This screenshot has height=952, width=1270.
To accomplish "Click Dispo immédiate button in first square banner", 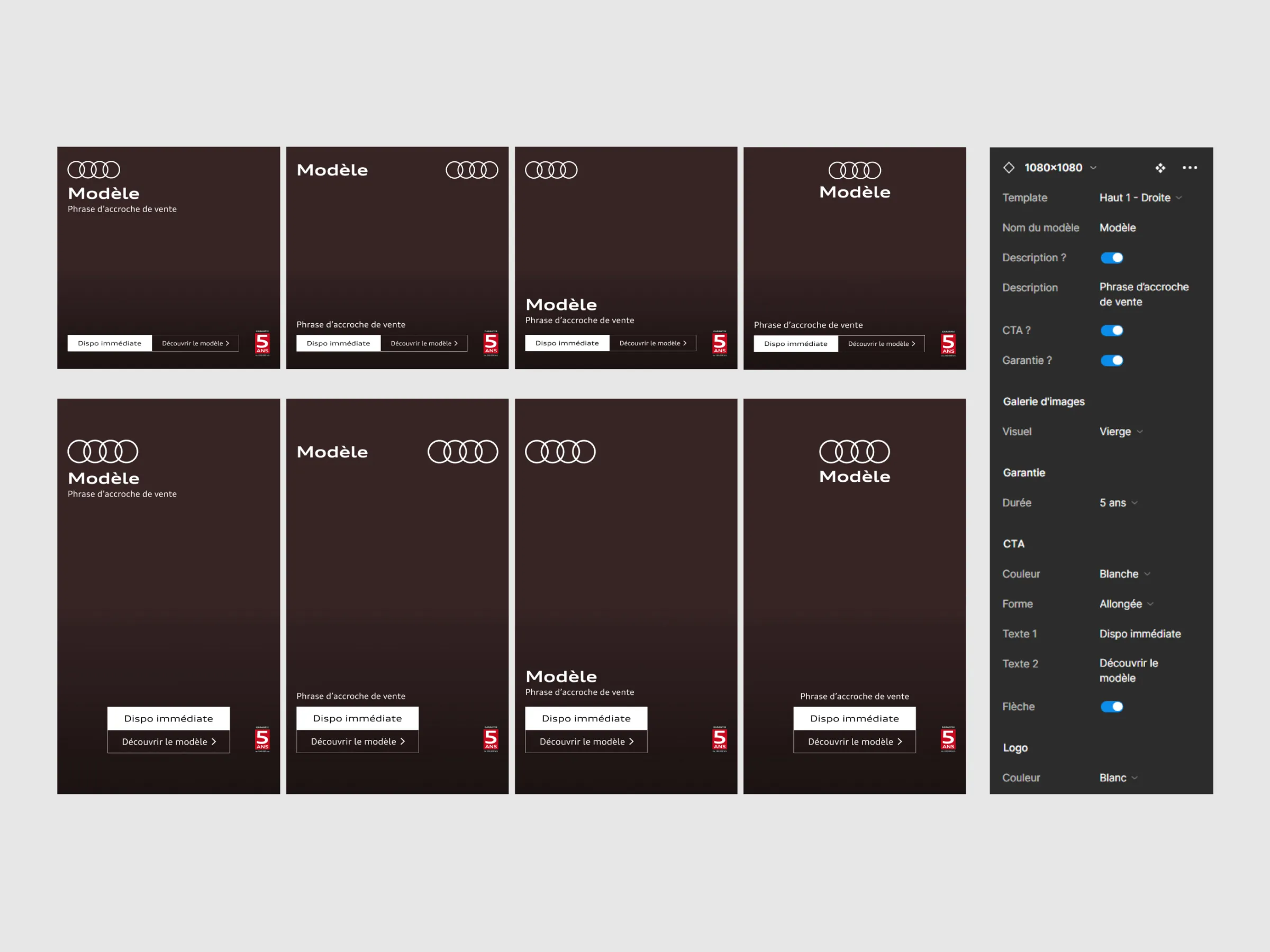I will click(x=110, y=343).
